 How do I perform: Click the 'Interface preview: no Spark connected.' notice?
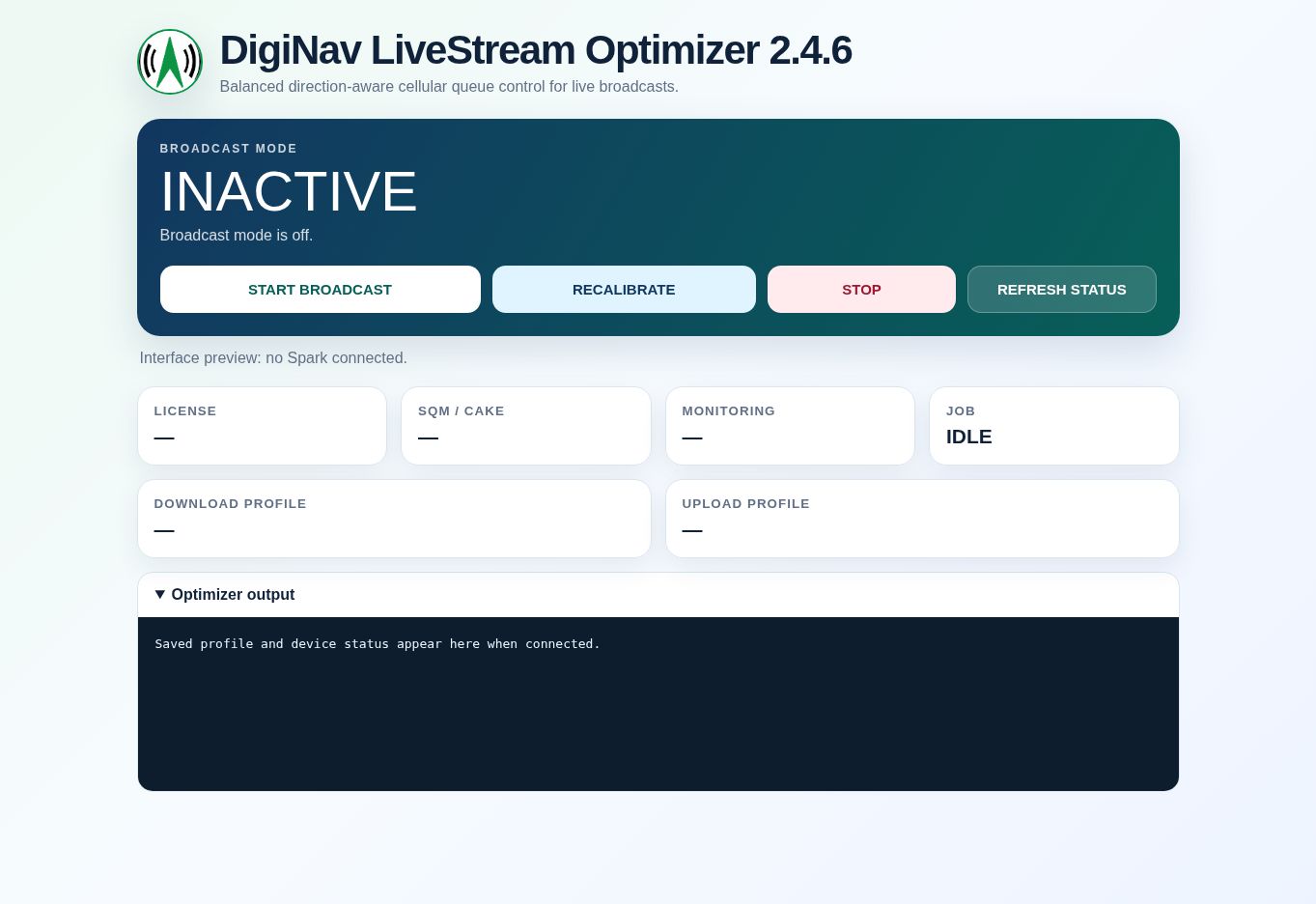pyautogui.click(x=273, y=358)
